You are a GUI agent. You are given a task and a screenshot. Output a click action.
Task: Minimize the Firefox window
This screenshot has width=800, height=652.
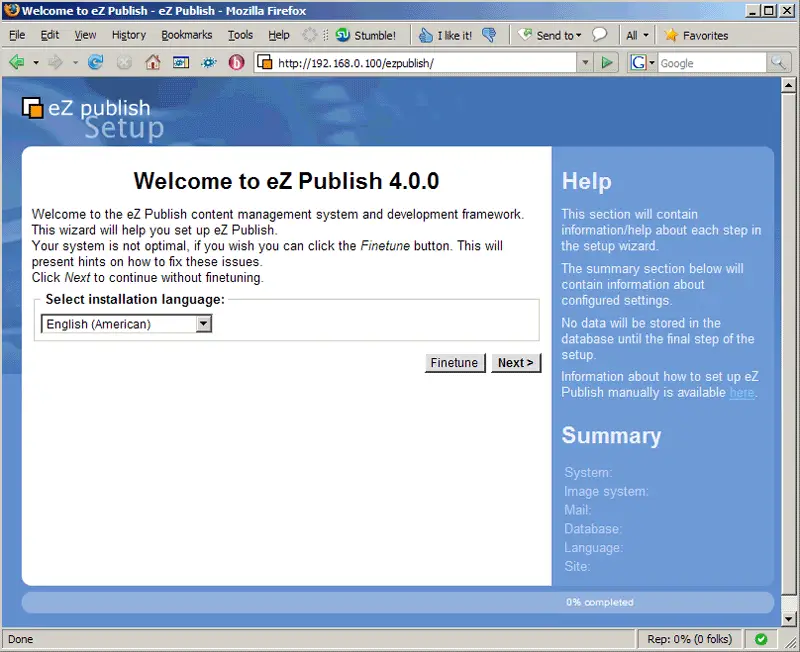pyautogui.click(x=753, y=11)
